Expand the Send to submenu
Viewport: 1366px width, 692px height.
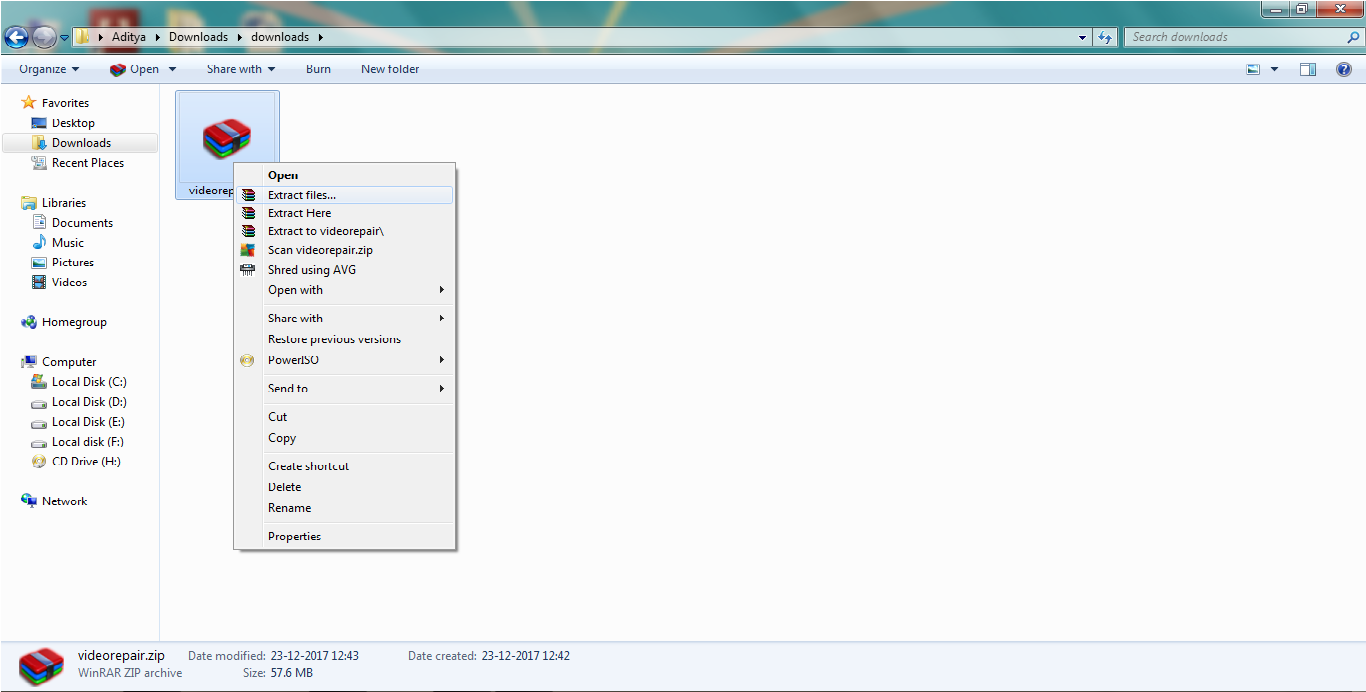344,388
